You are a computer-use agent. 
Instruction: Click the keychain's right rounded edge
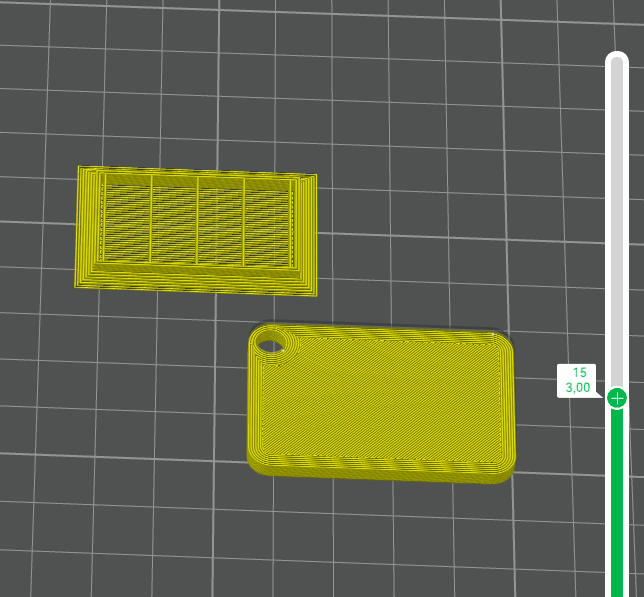(510, 410)
